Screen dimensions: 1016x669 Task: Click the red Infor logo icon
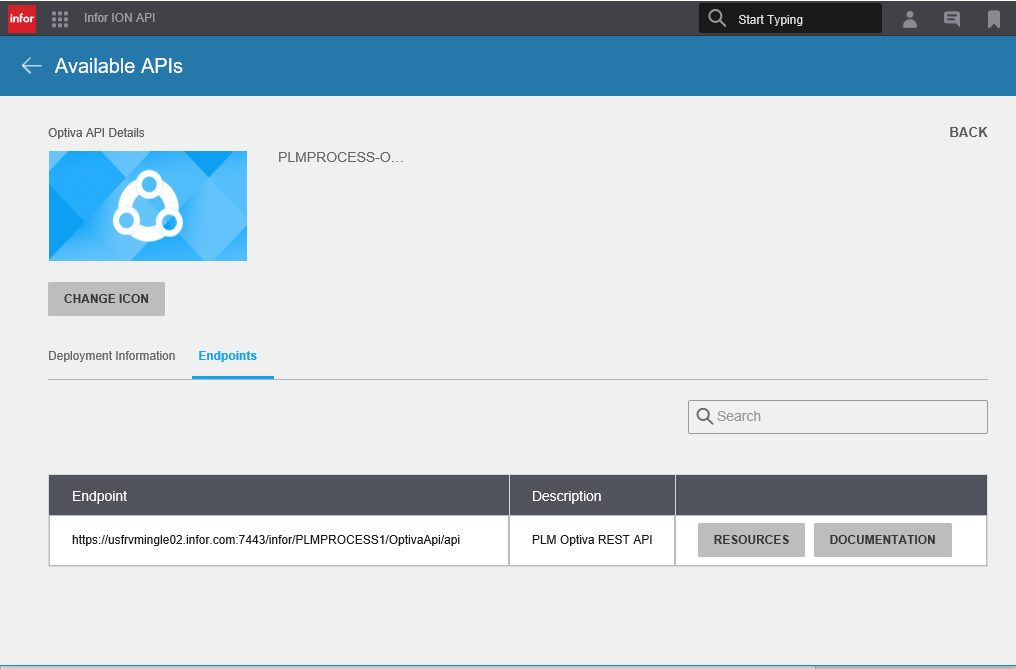point(21,18)
